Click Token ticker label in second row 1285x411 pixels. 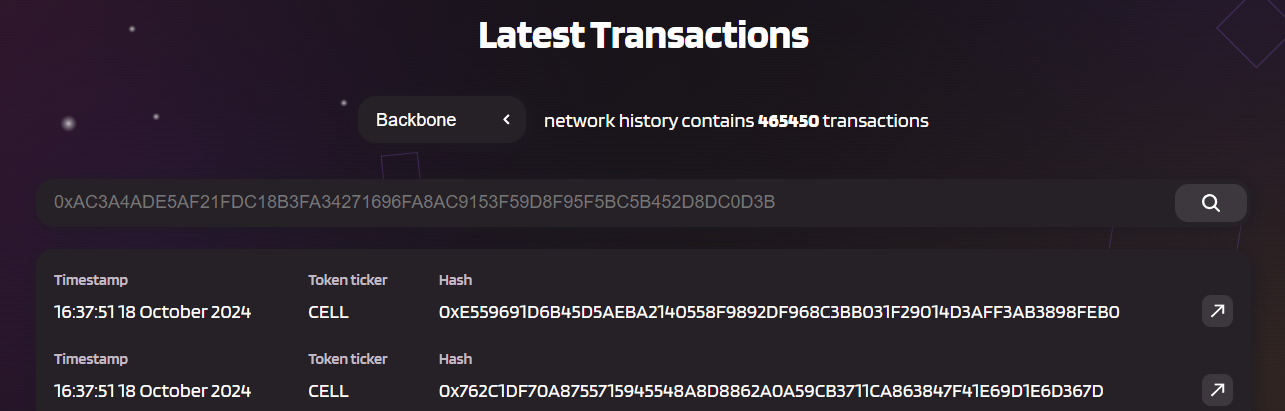coord(347,358)
